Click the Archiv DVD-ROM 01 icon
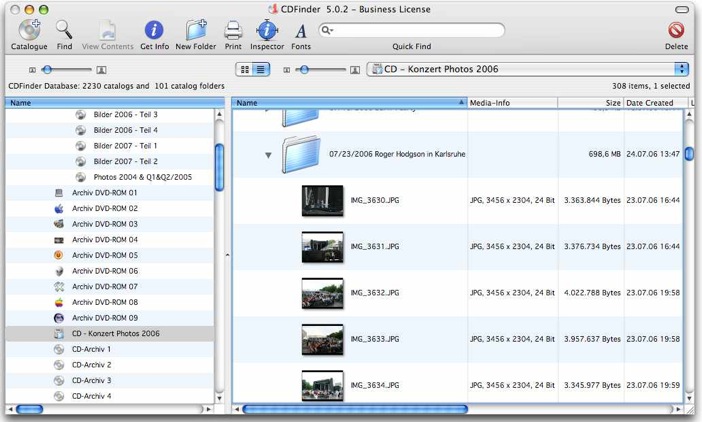 click(x=59, y=193)
